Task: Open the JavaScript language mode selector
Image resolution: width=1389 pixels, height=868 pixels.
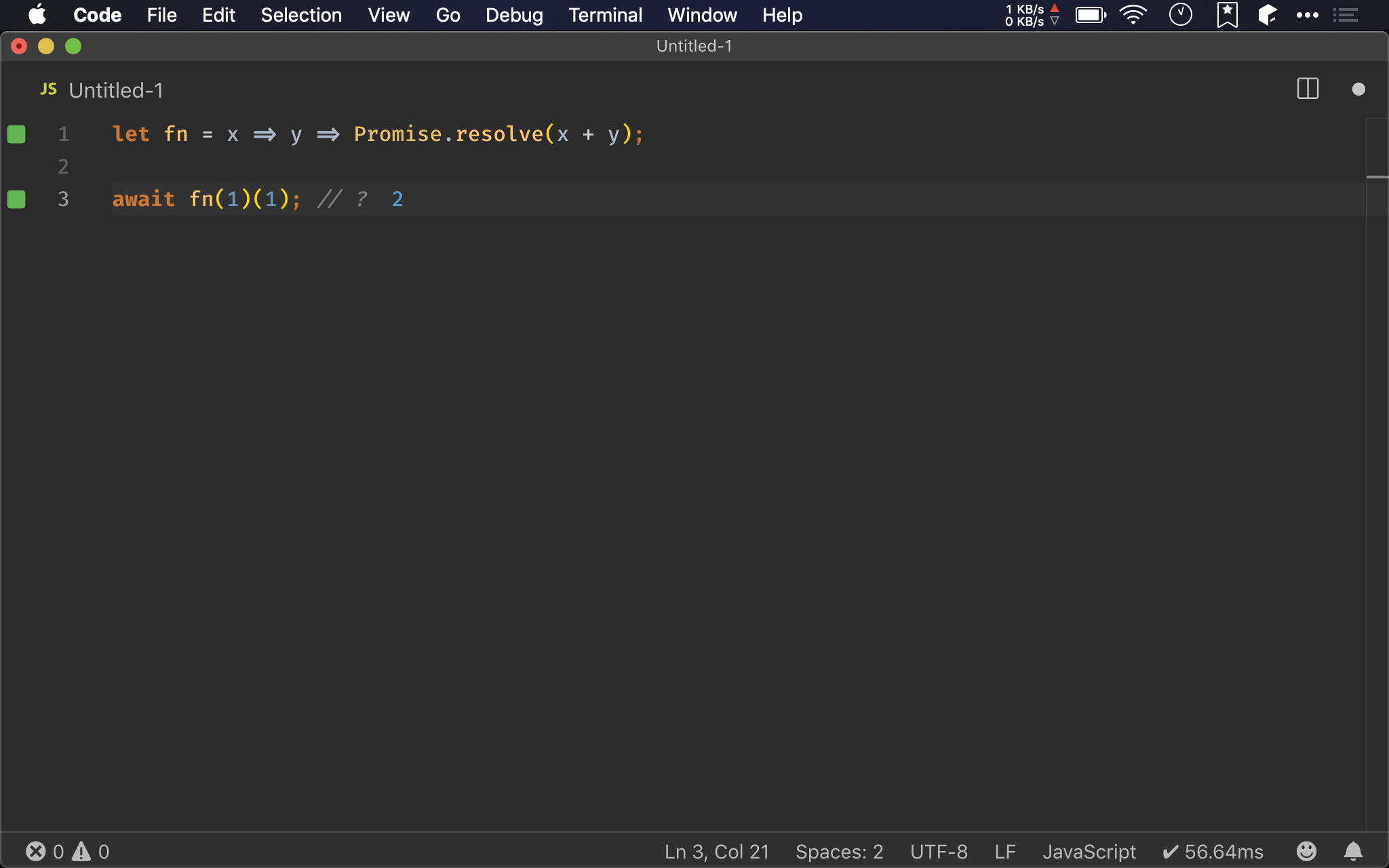Action: click(1089, 851)
